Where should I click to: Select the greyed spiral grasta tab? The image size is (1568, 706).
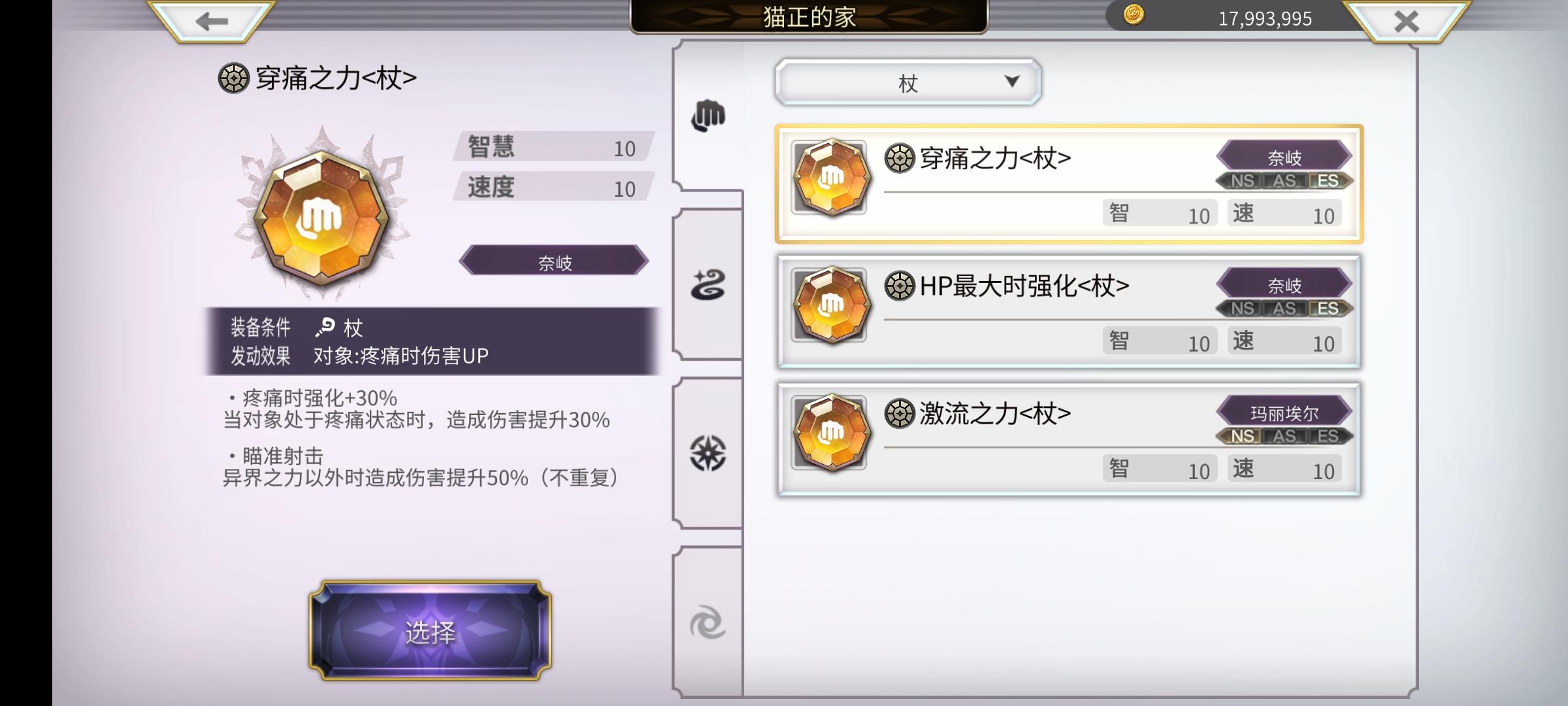point(708,622)
